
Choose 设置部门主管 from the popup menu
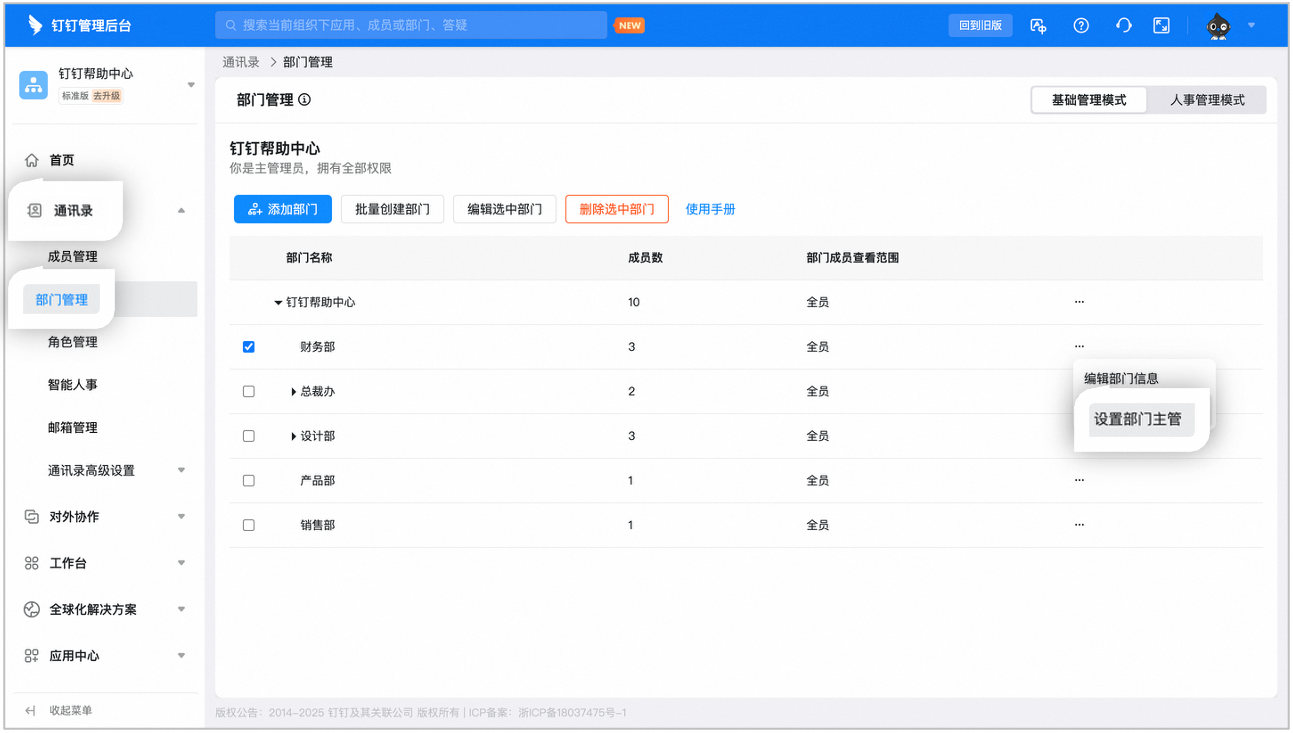point(1141,420)
